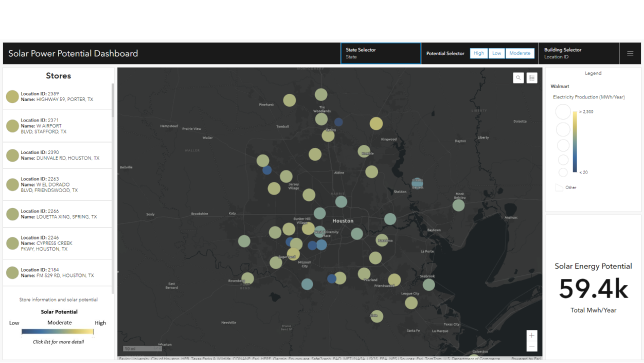The width and height of the screenshot is (644, 363).
Task: Zoom in the map with plus button
Action: [x=531, y=335]
